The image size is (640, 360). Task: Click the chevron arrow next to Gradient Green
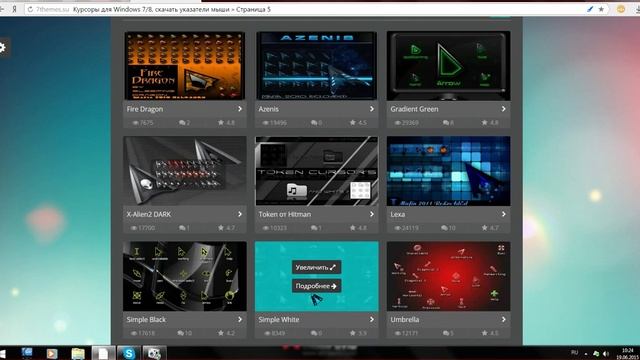point(504,109)
